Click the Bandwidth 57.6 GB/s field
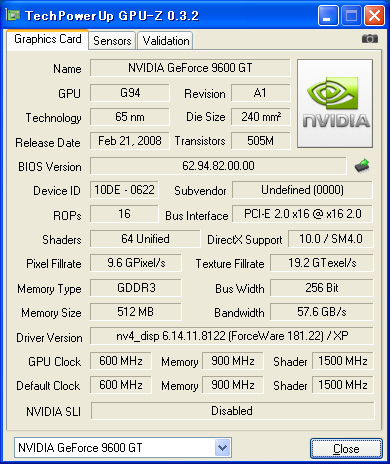 (x=322, y=312)
